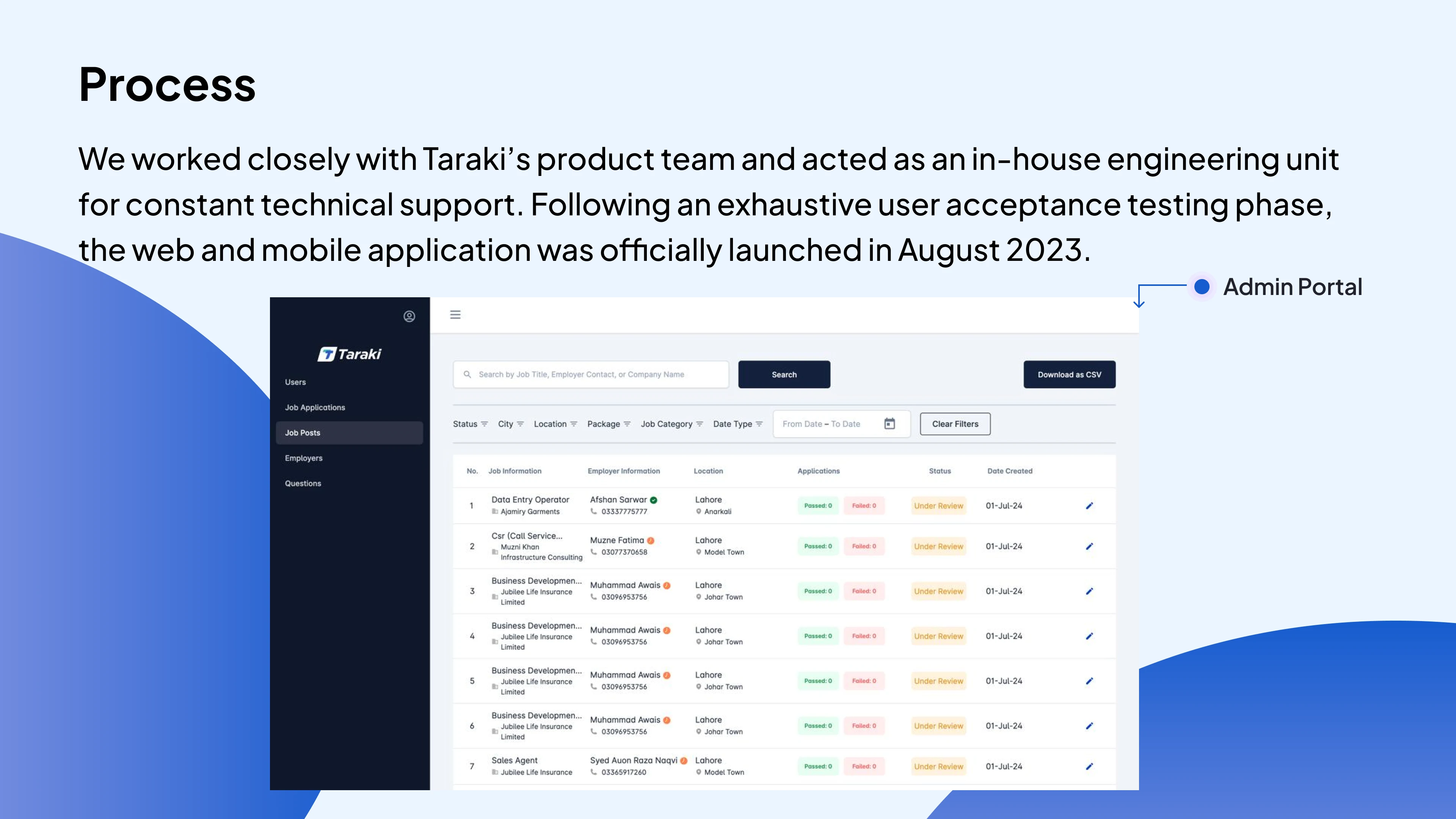Open the Job Category filter dropdown
The image size is (1456, 819).
[x=672, y=424]
